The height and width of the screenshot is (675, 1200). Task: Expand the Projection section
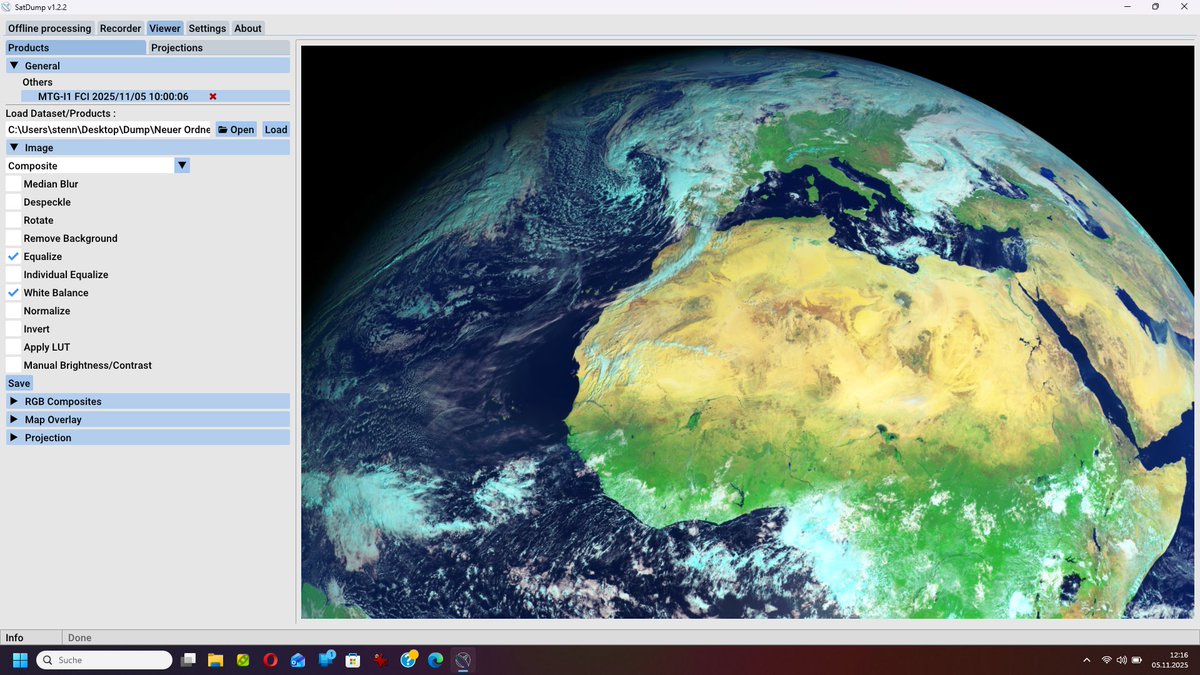[148, 437]
